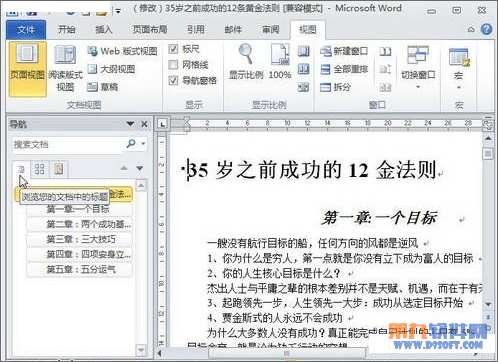Set zoom to 100%
This screenshot has height=362, width=498.
coord(280,62)
